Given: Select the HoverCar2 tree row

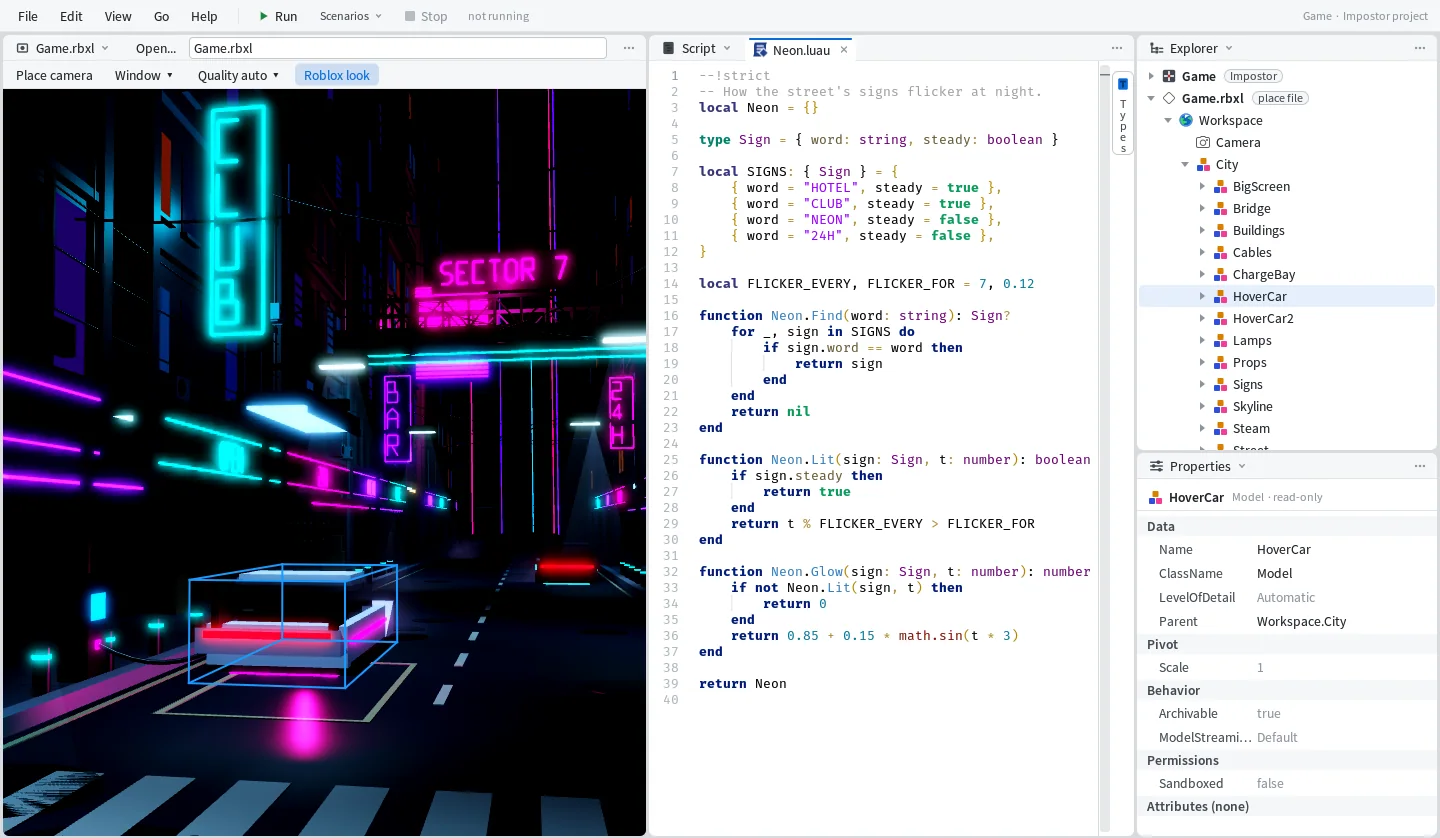Looking at the screenshot, I should click(x=1287, y=318).
